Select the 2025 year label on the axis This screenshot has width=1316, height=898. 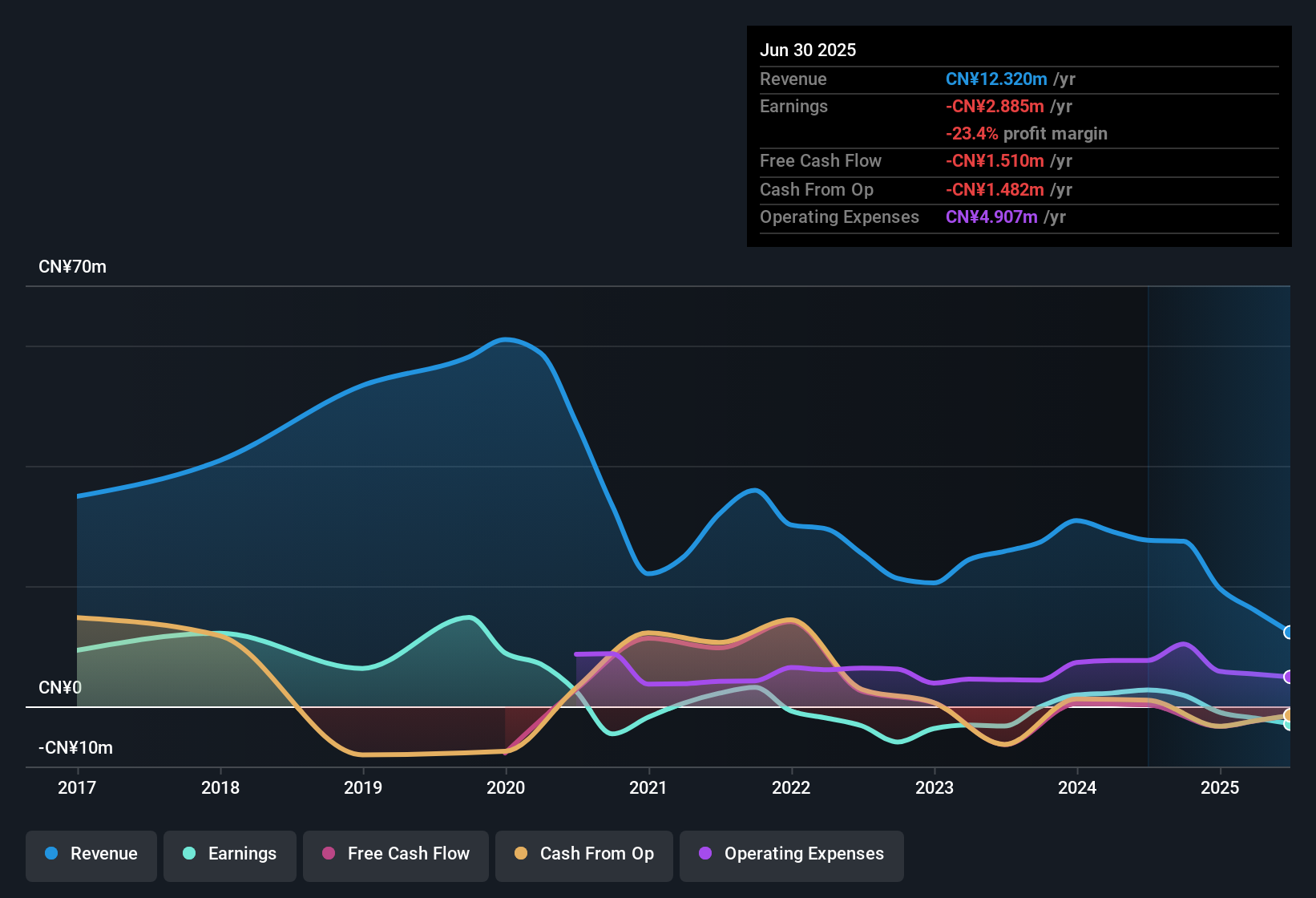pyautogui.click(x=1220, y=788)
